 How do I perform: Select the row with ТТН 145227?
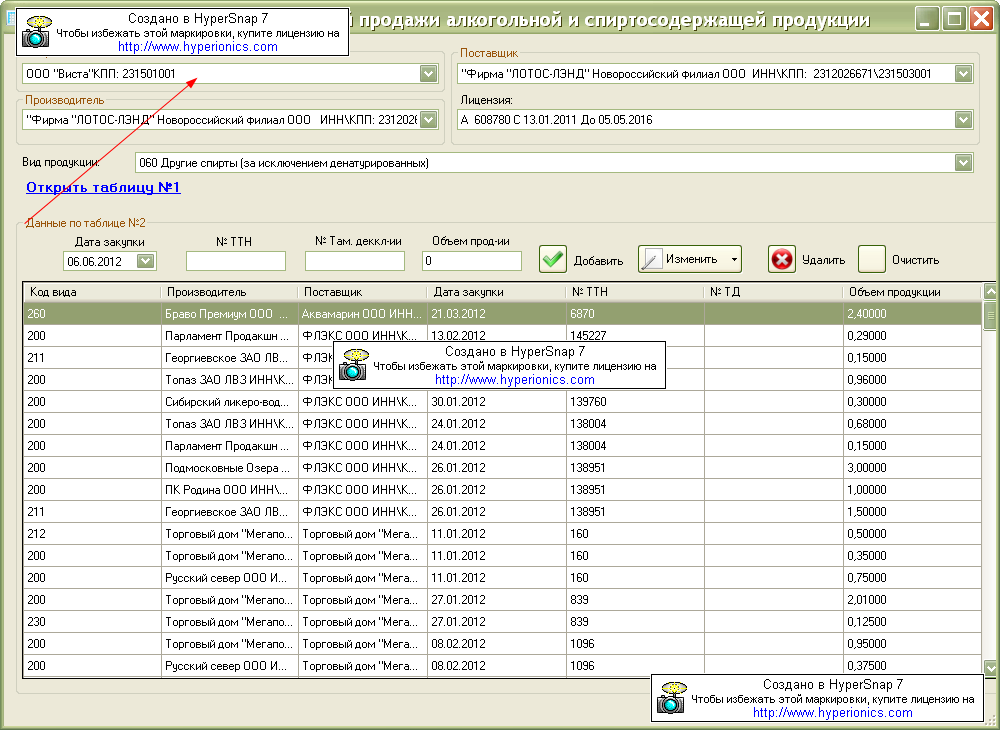pyautogui.click(x=600, y=336)
